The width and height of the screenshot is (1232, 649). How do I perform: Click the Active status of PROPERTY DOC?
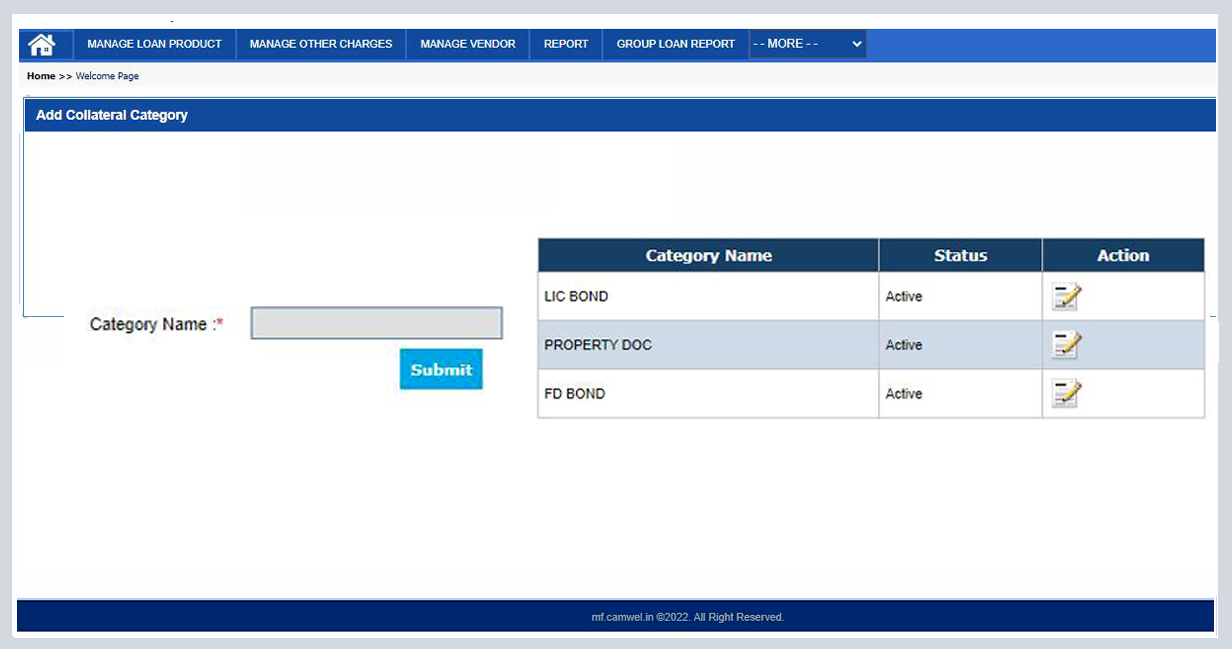(903, 344)
